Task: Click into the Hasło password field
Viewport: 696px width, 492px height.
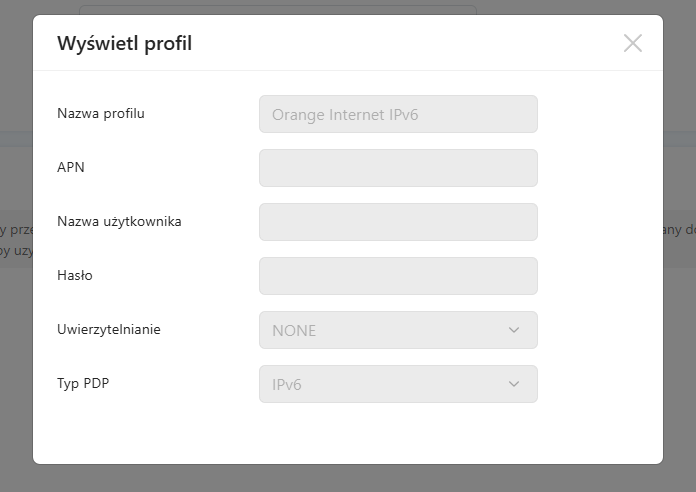Action: pyautogui.click(x=398, y=276)
